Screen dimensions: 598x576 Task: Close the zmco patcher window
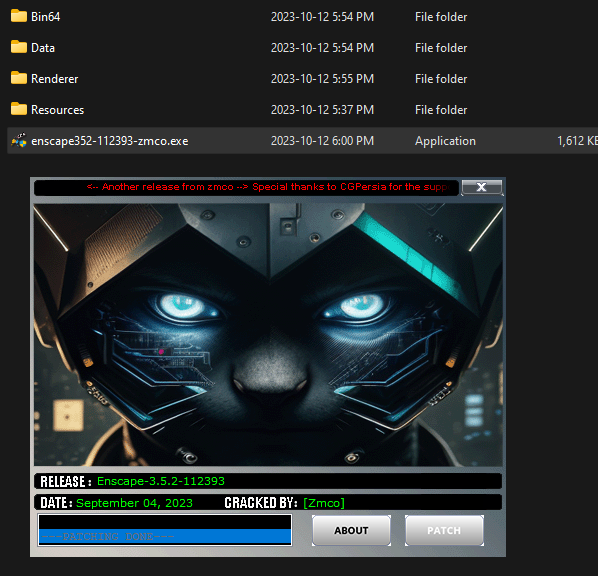coord(482,187)
